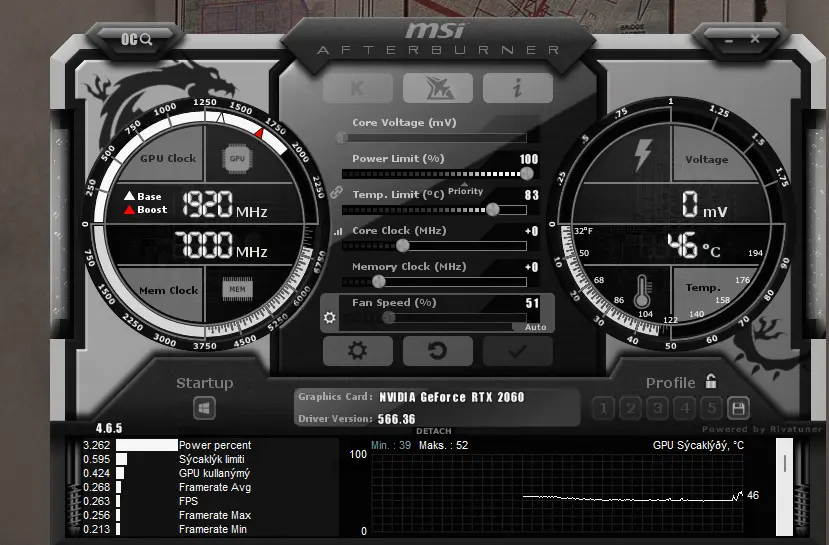Click the thermometer temperature icon

[x=642, y=292]
